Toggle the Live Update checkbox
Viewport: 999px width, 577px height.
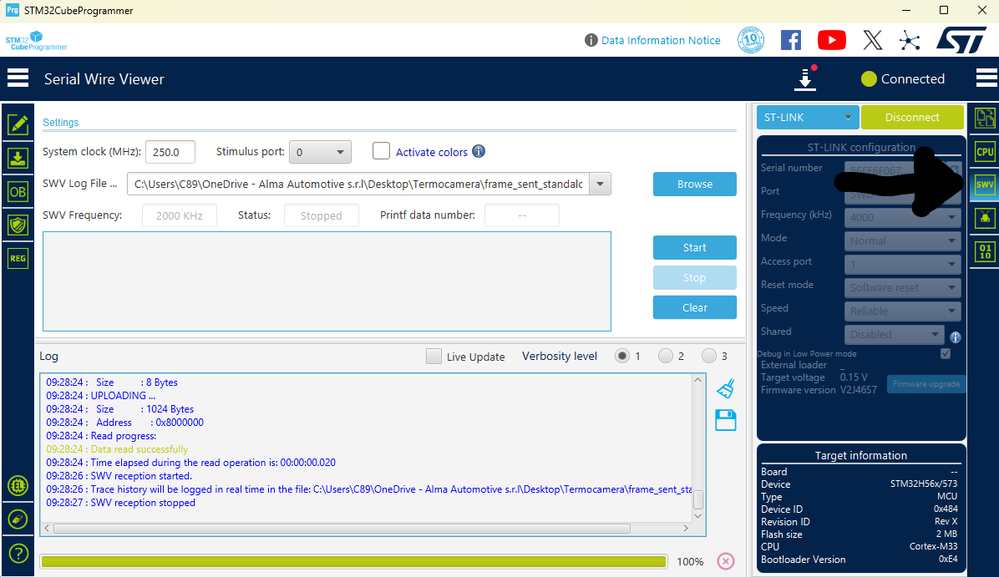tap(433, 356)
